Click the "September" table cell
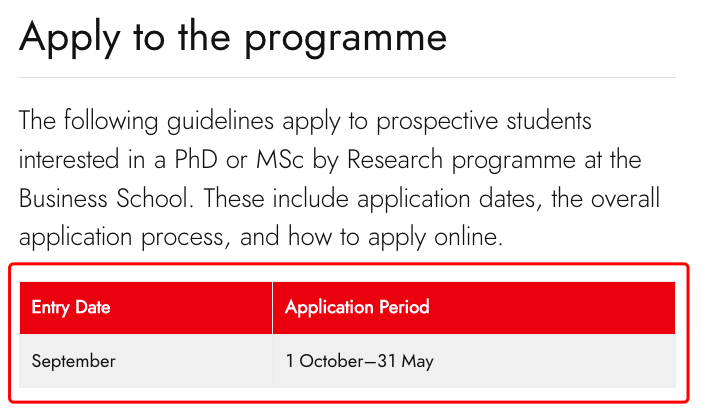 click(x=73, y=361)
